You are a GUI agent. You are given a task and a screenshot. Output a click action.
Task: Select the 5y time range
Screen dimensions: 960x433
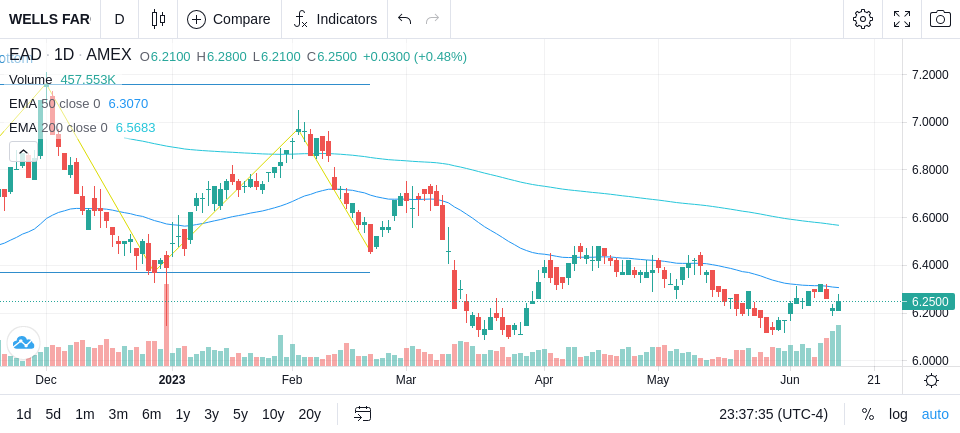coord(240,415)
